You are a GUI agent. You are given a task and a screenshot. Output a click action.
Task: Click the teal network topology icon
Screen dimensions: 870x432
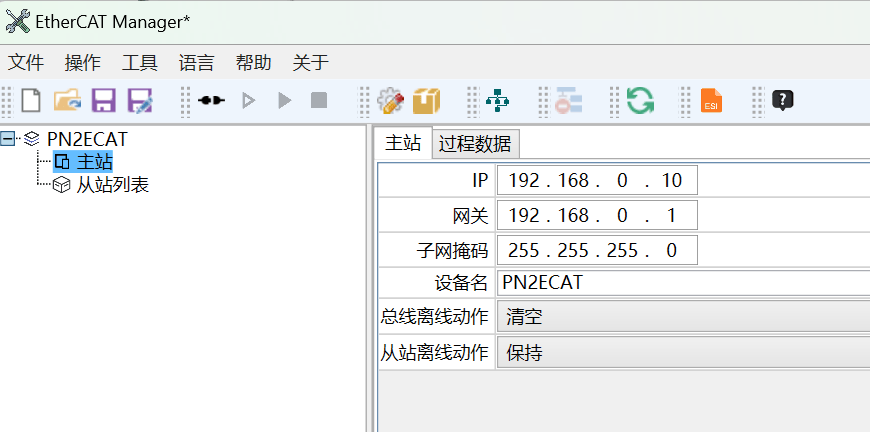pos(498,101)
